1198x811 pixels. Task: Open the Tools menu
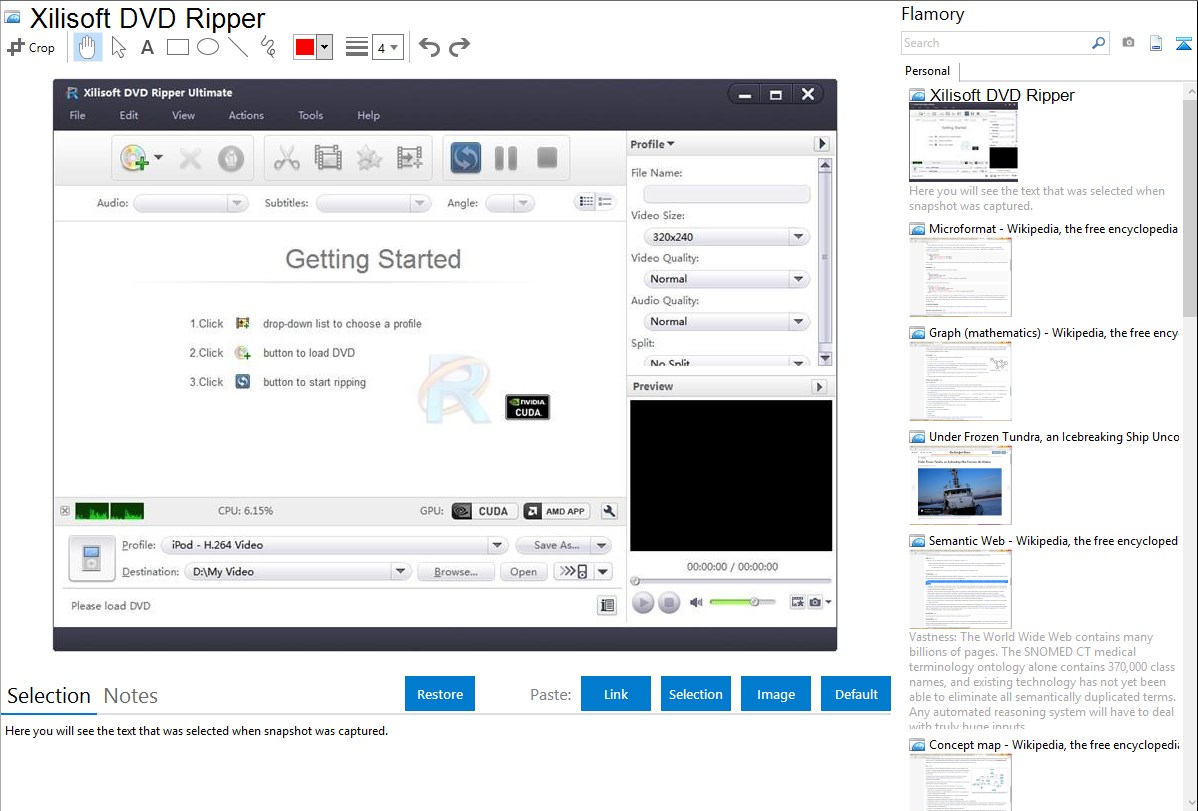[310, 115]
